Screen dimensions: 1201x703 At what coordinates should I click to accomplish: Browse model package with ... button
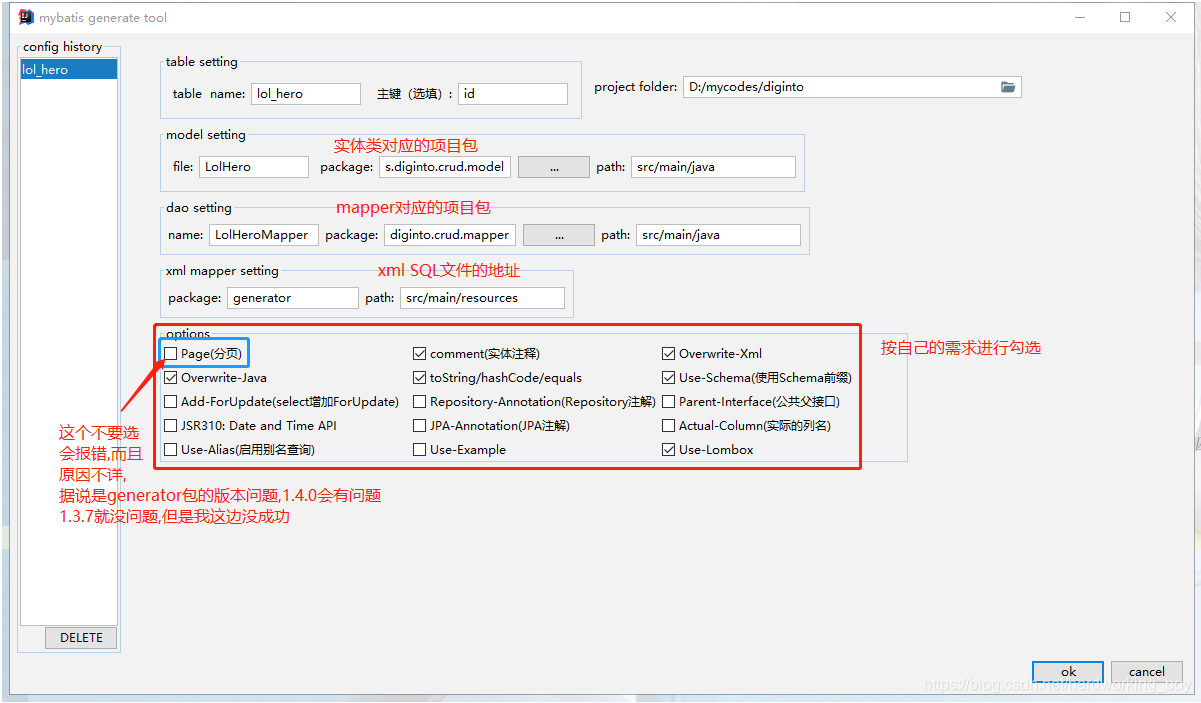tap(554, 167)
